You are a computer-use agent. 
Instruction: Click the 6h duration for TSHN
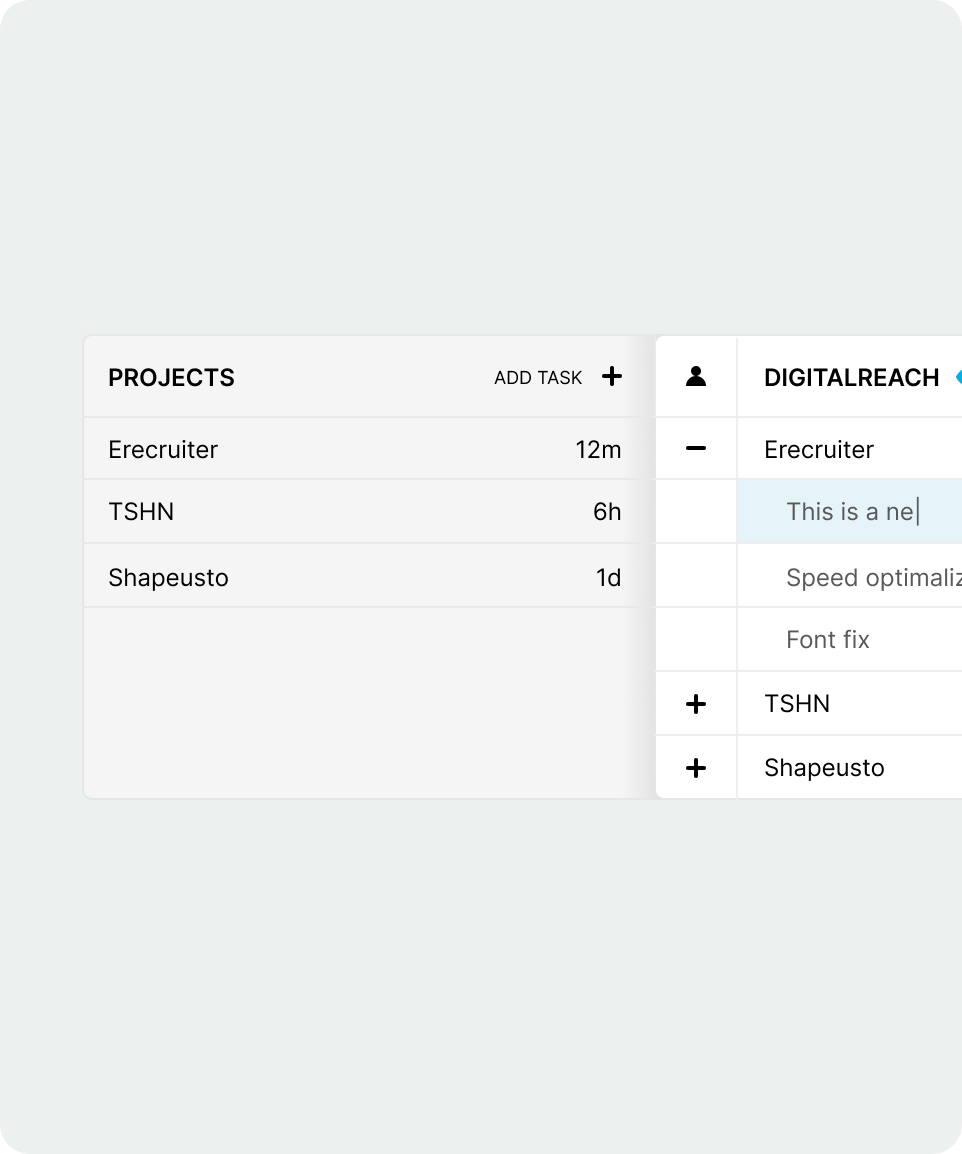[x=607, y=512]
